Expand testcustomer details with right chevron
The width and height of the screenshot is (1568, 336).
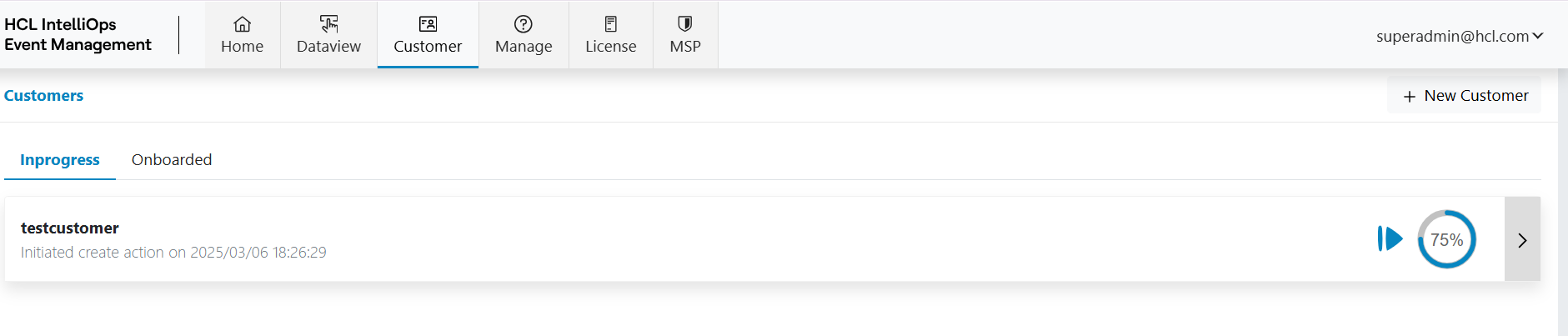(1522, 240)
